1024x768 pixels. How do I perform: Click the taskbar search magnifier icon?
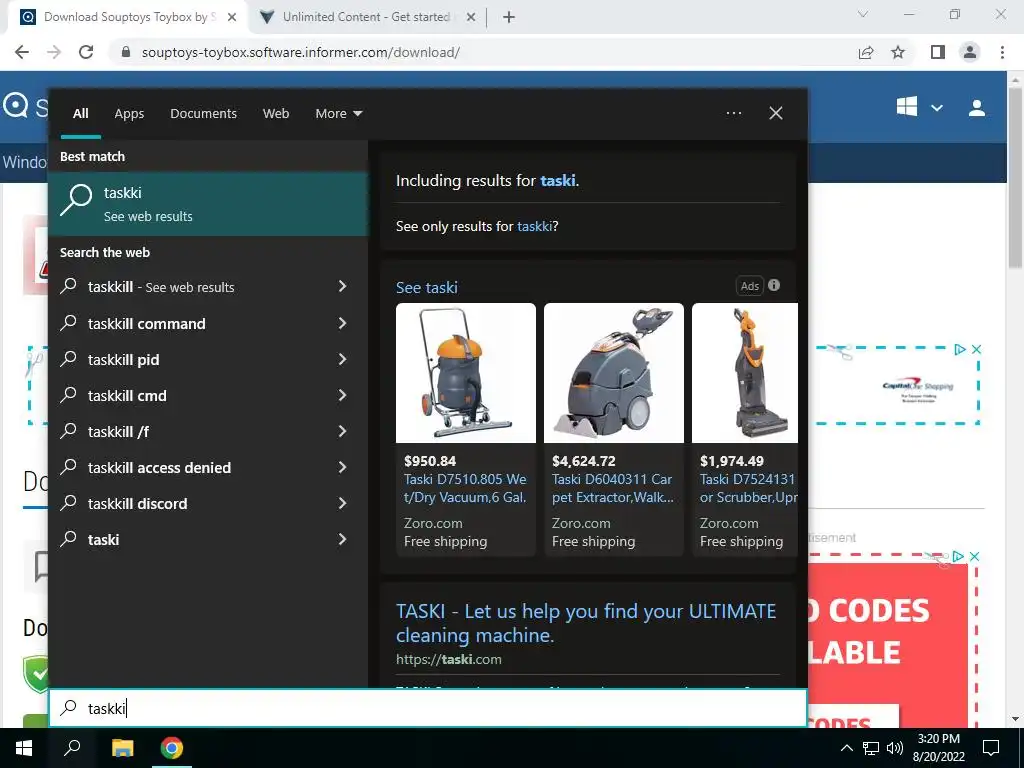click(x=72, y=748)
